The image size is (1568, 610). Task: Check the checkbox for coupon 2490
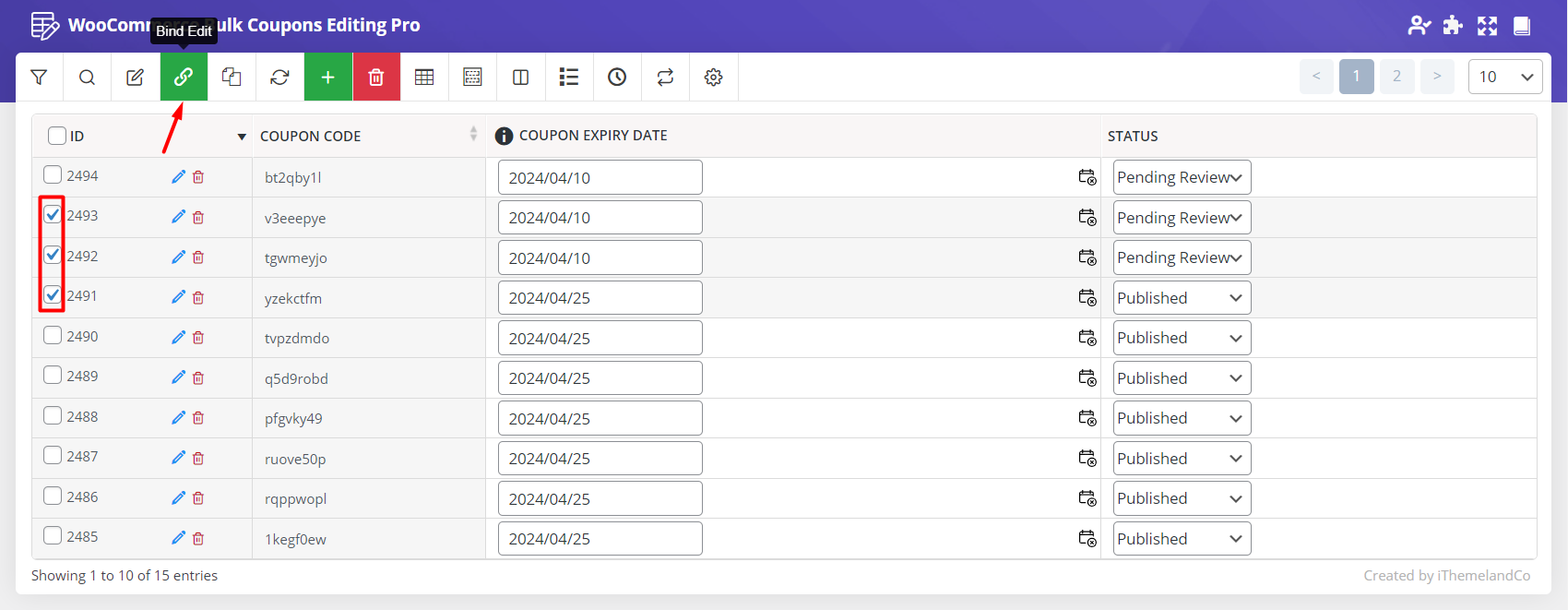[53, 335]
